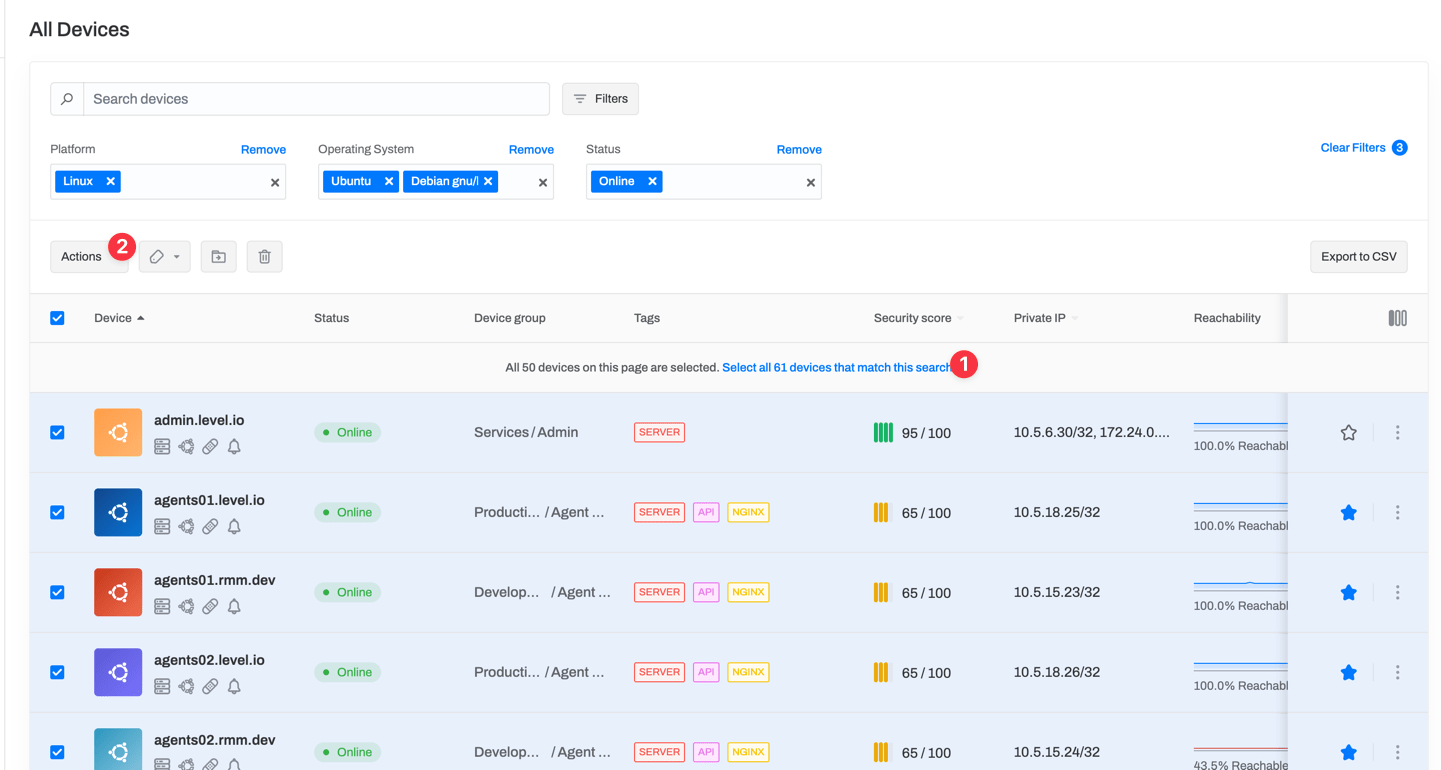This screenshot has height=770, width=1441.
Task: Remove the Platform filter
Action: pos(263,150)
